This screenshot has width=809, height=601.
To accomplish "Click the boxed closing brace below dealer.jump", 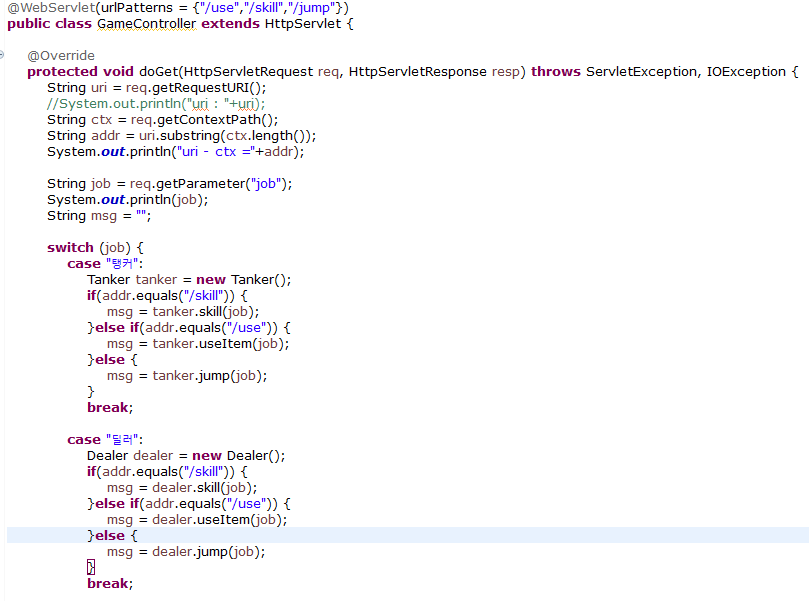I will click(91, 567).
